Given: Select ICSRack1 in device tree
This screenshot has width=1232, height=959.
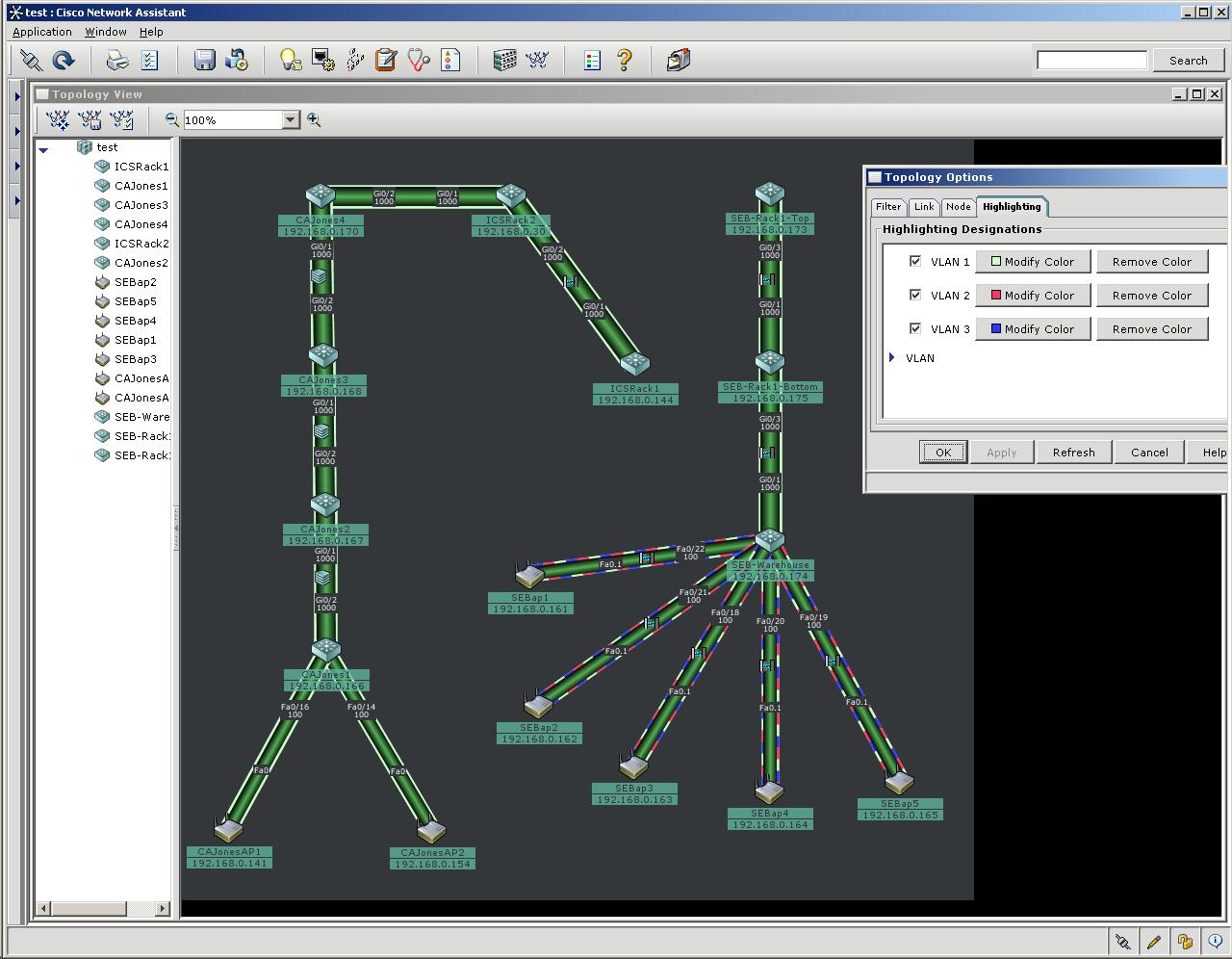Looking at the screenshot, I should pos(141,167).
